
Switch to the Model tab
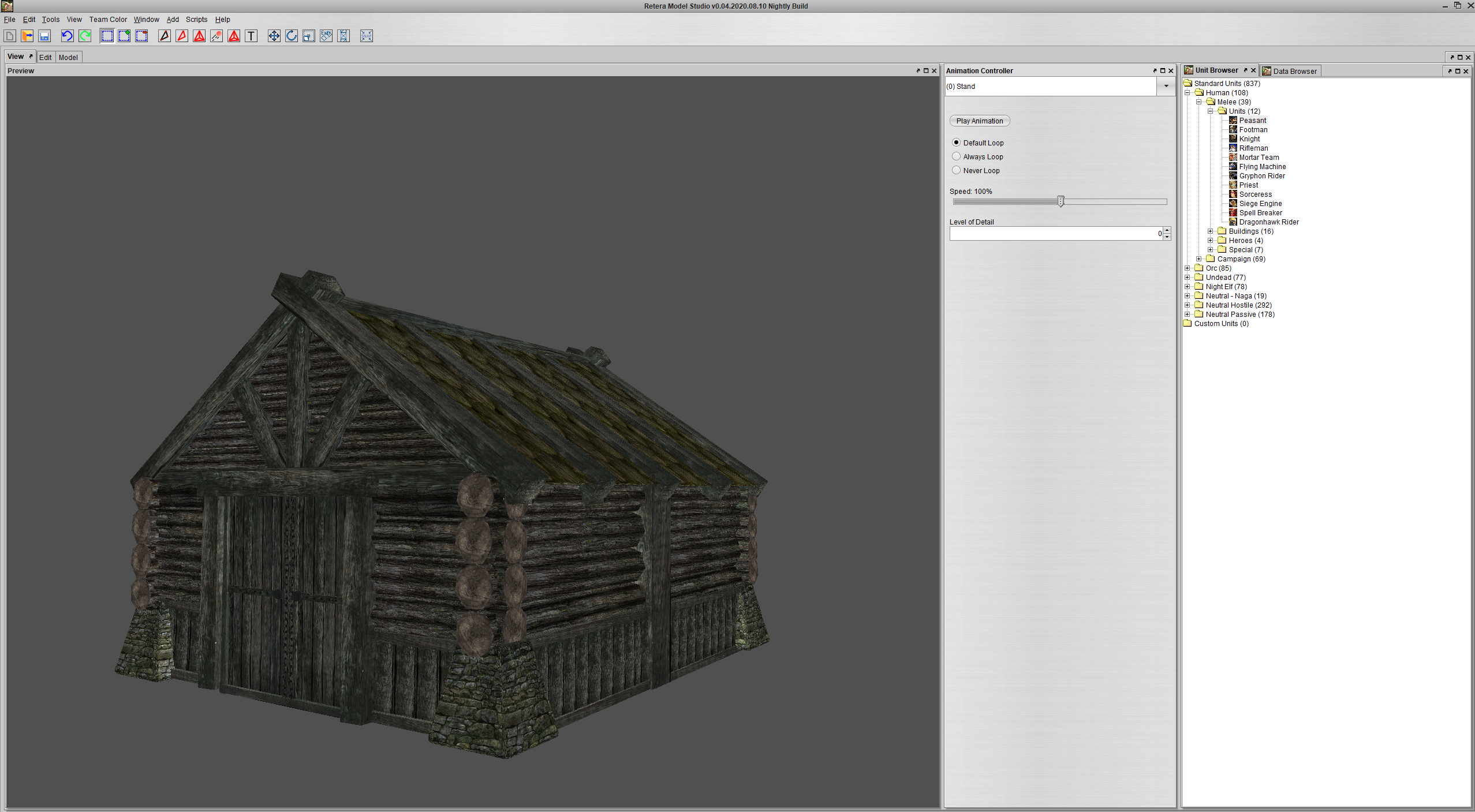(x=68, y=57)
